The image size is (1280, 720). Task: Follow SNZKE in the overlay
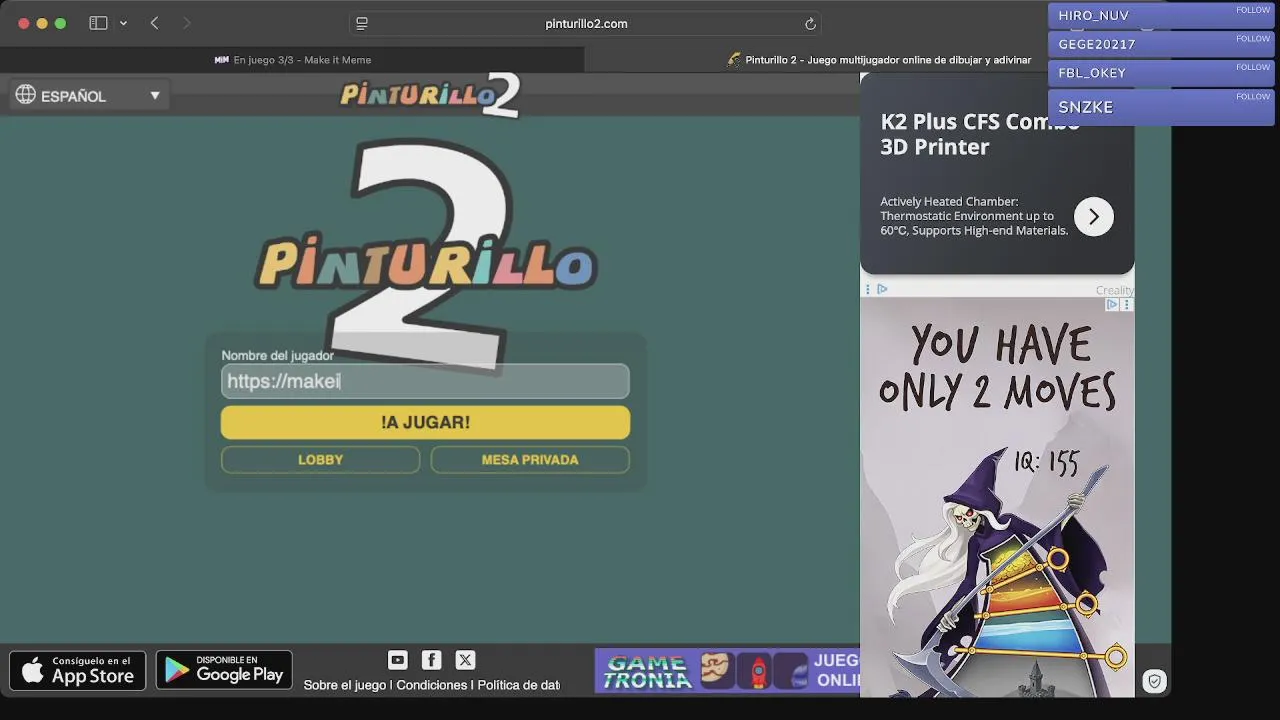(x=1252, y=97)
